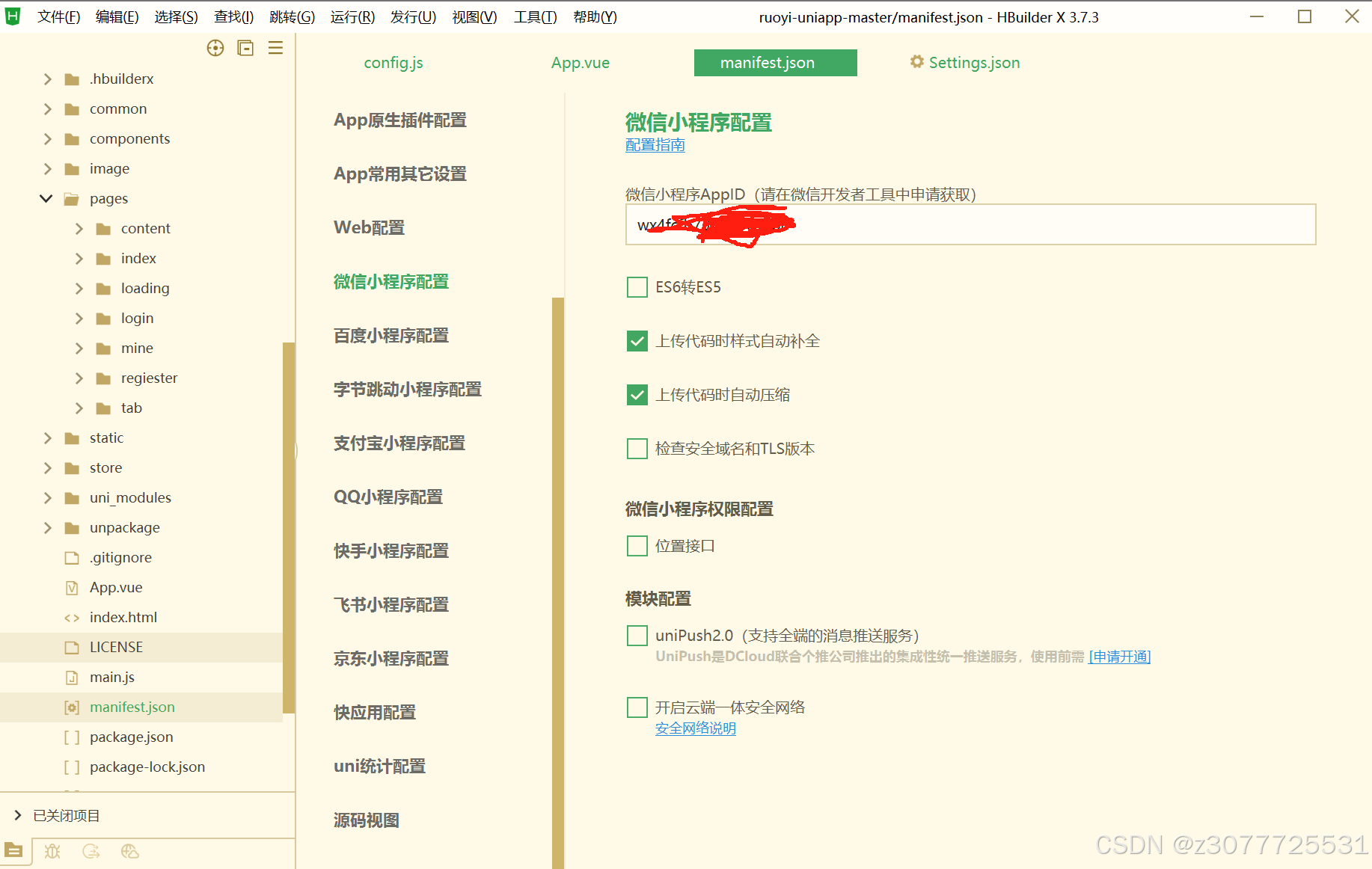Image resolution: width=1372 pixels, height=869 pixels.
Task: Click the sync refresh icon in bottom bar
Action: coord(91,851)
